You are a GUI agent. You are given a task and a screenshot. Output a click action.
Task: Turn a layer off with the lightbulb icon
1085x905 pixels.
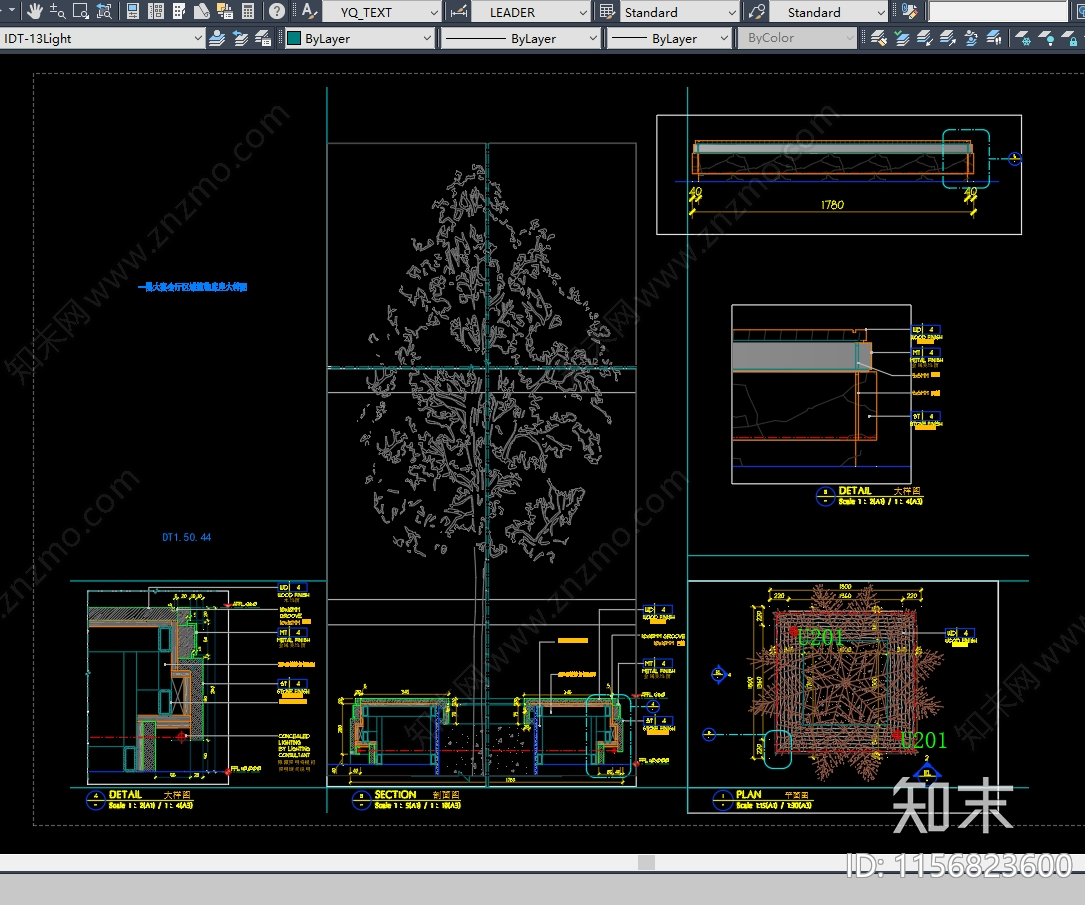pyautogui.click(x=1046, y=38)
